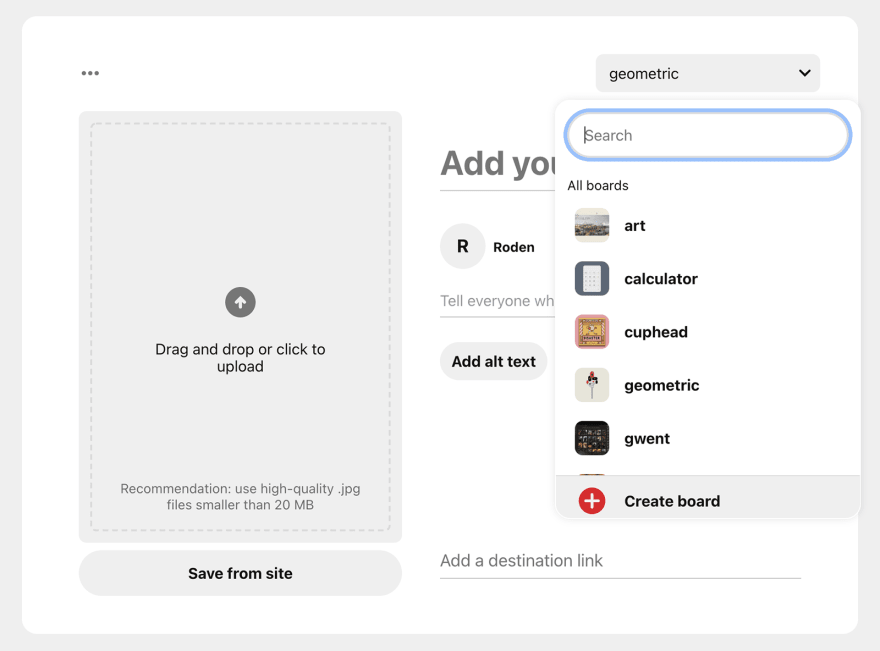This screenshot has height=651, width=880.
Task: Click the calculator board thumbnail
Action: pyautogui.click(x=592, y=278)
